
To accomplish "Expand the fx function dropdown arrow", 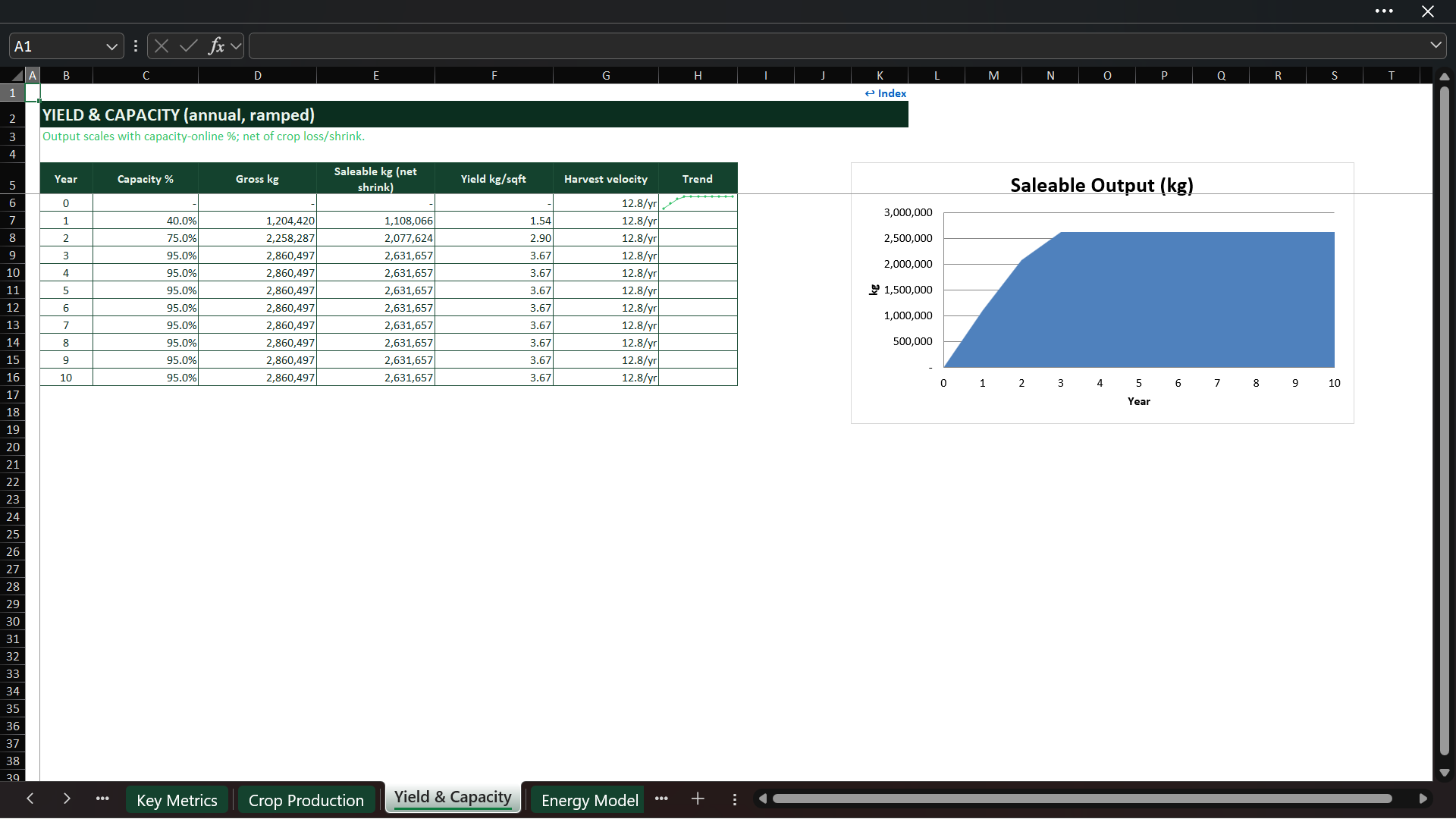I will click(236, 46).
